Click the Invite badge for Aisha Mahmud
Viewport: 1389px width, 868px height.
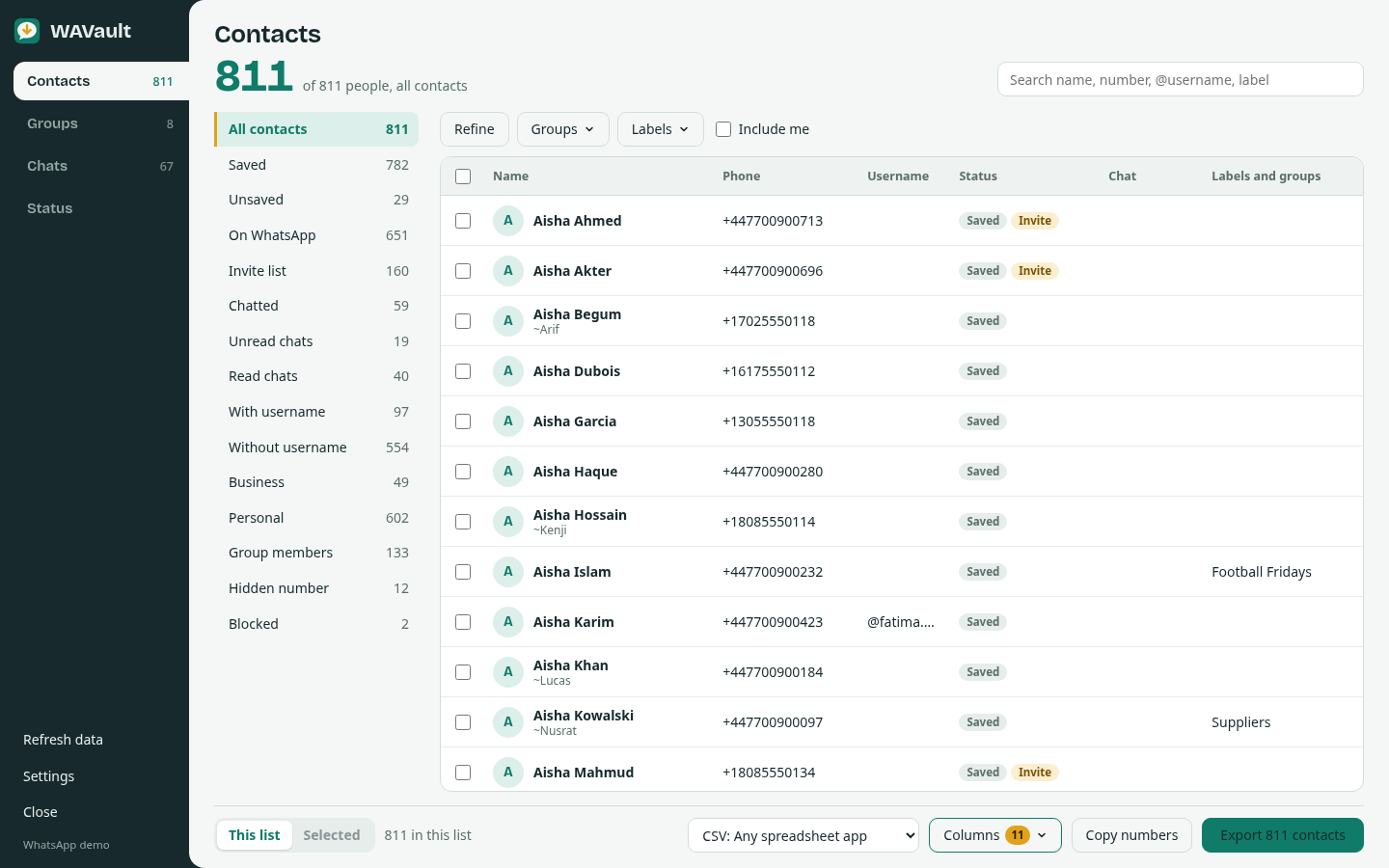tap(1035, 773)
